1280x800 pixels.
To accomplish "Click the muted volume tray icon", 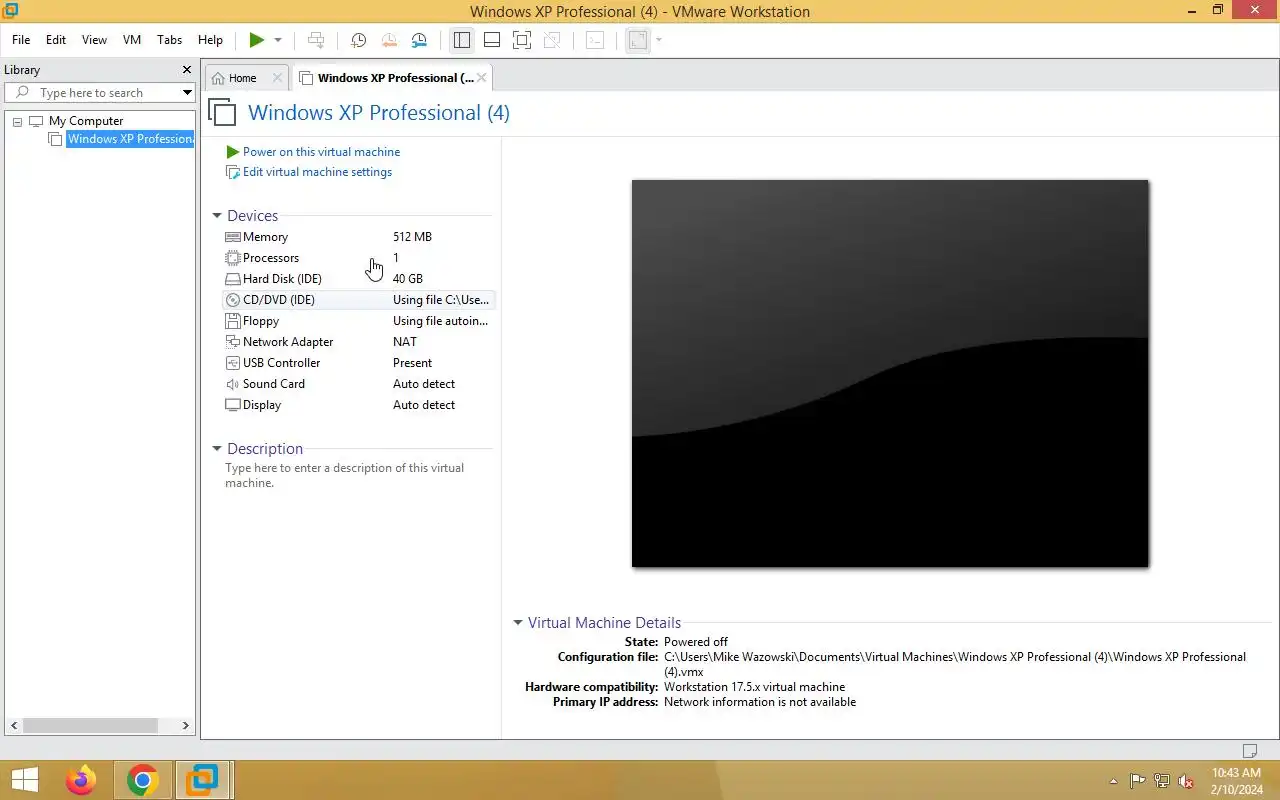I will tap(1186, 781).
